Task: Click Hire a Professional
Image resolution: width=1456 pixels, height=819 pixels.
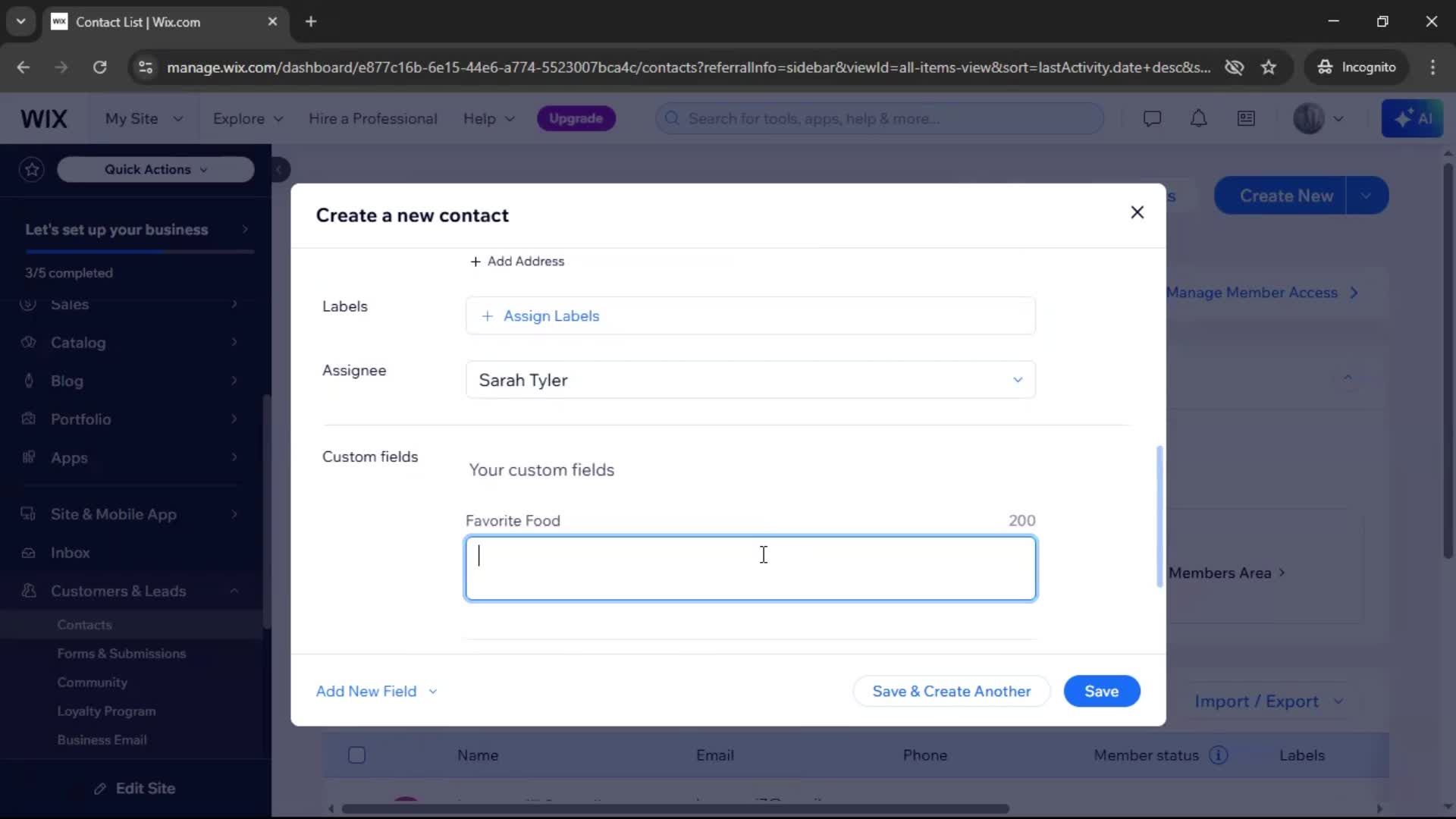Action: pyautogui.click(x=372, y=118)
